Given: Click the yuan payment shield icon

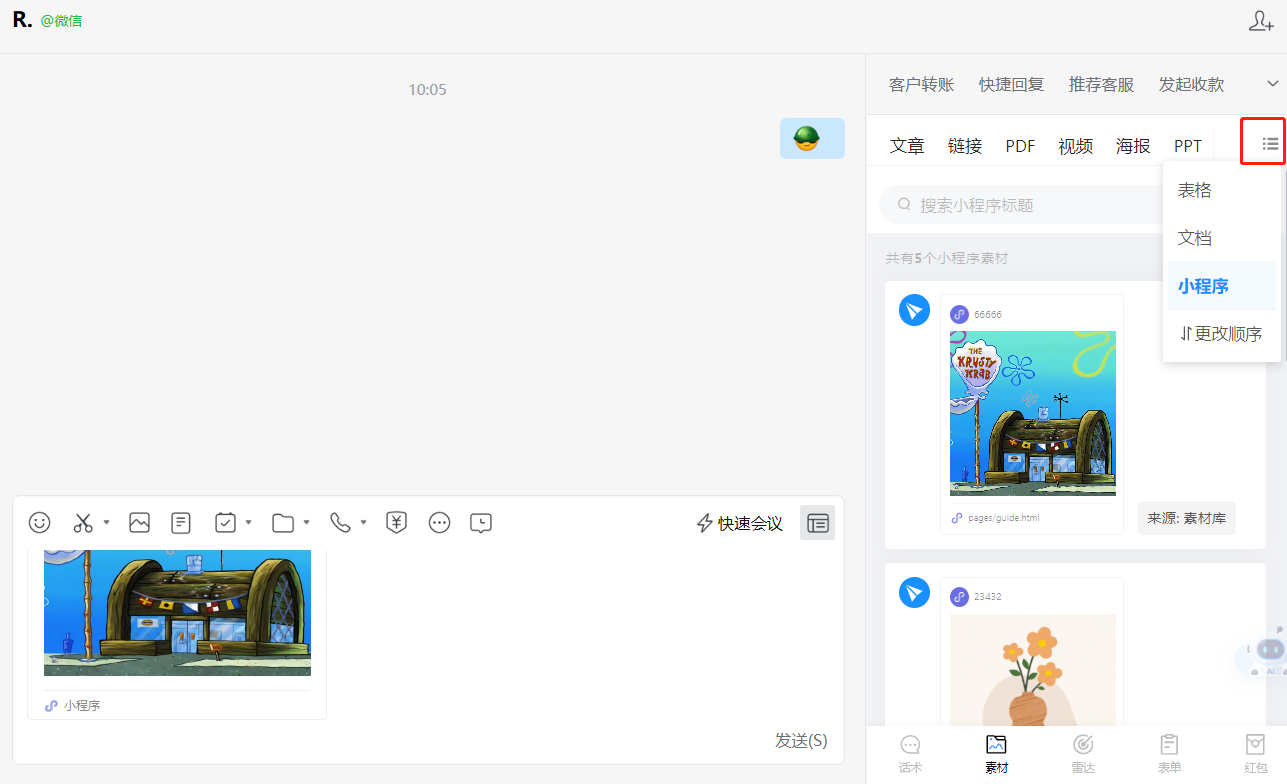Looking at the screenshot, I should pos(397,522).
